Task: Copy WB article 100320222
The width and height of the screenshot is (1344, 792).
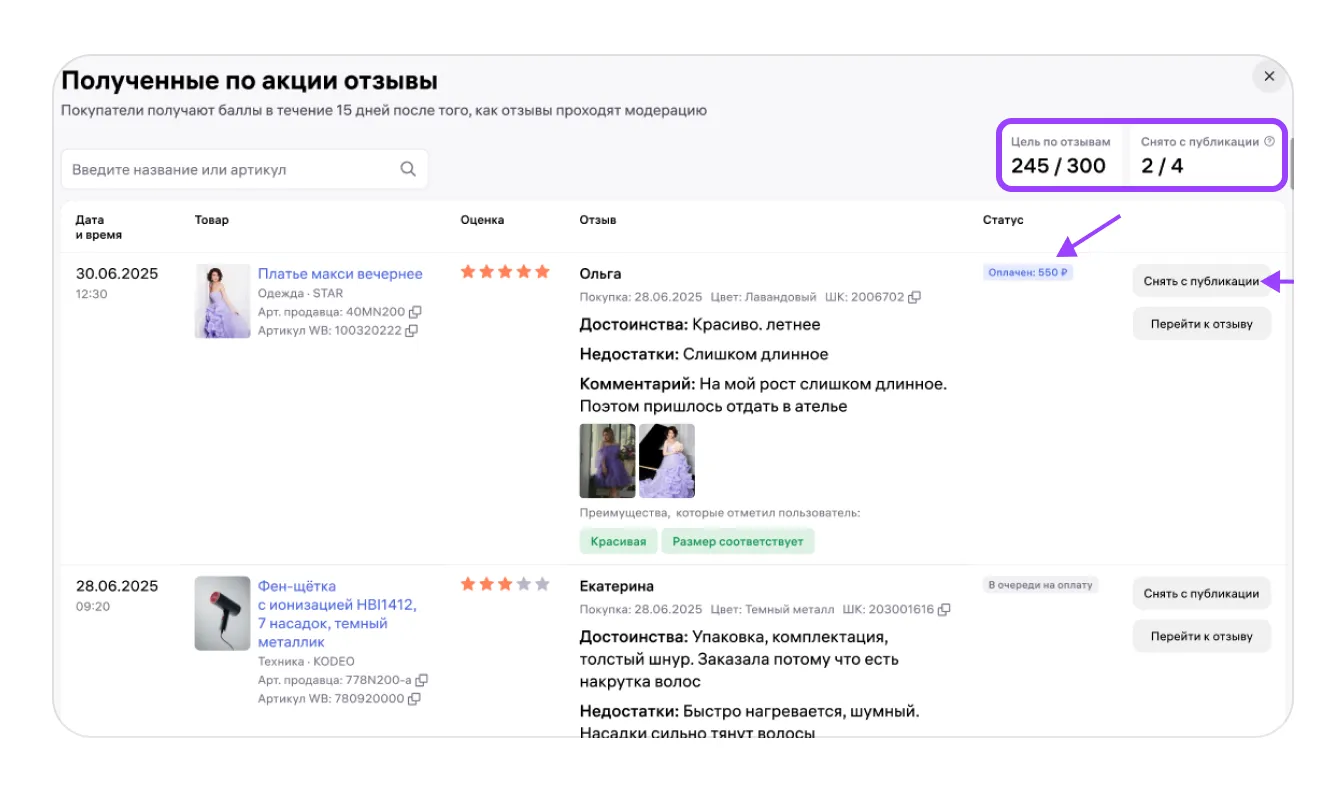Action: point(412,331)
